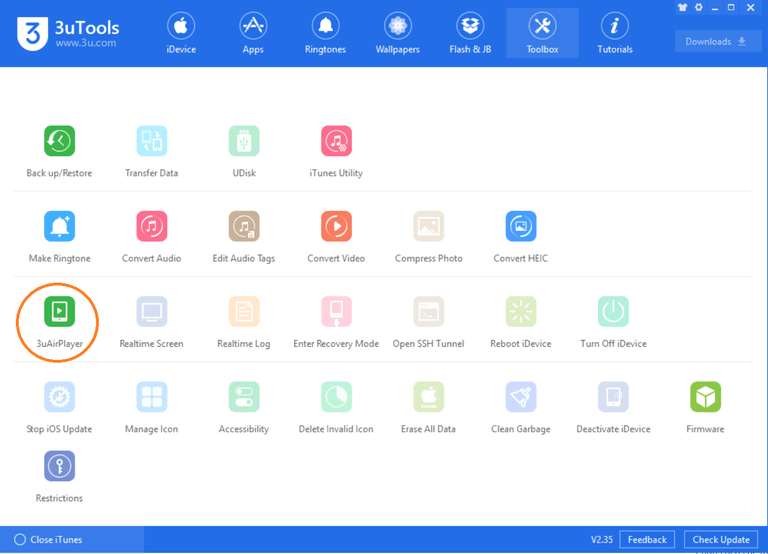
Task: Select the Convert HEIC icon
Action: point(521,227)
